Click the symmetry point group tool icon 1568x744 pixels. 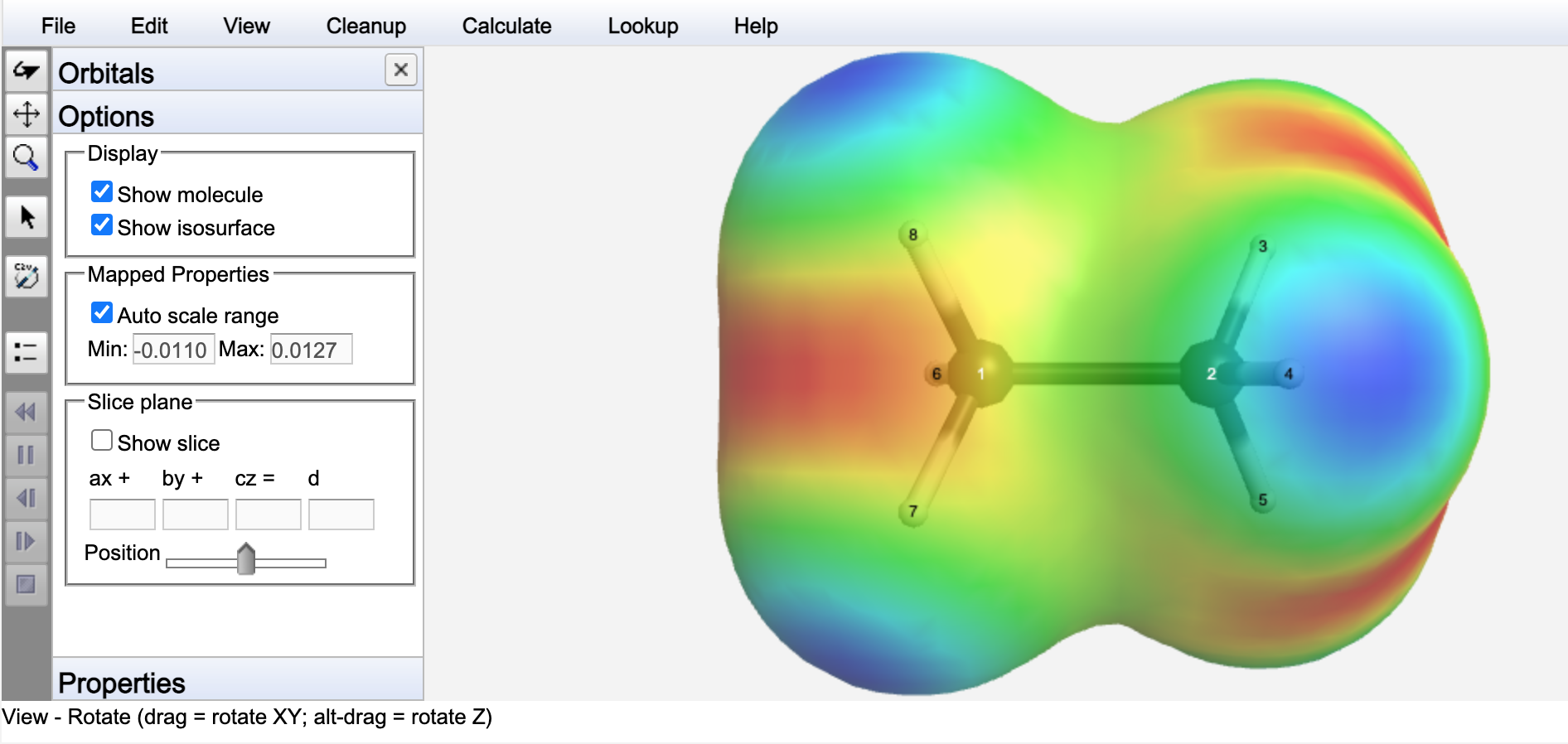(x=26, y=276)
